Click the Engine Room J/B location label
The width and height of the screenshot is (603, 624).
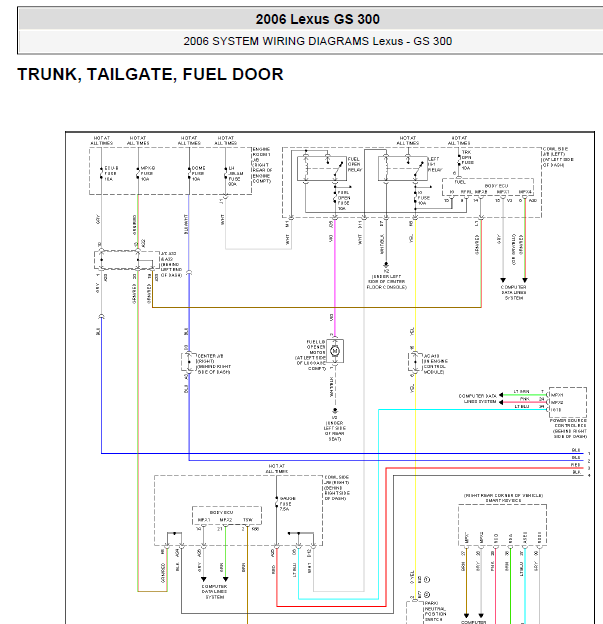tap(262, 165)
